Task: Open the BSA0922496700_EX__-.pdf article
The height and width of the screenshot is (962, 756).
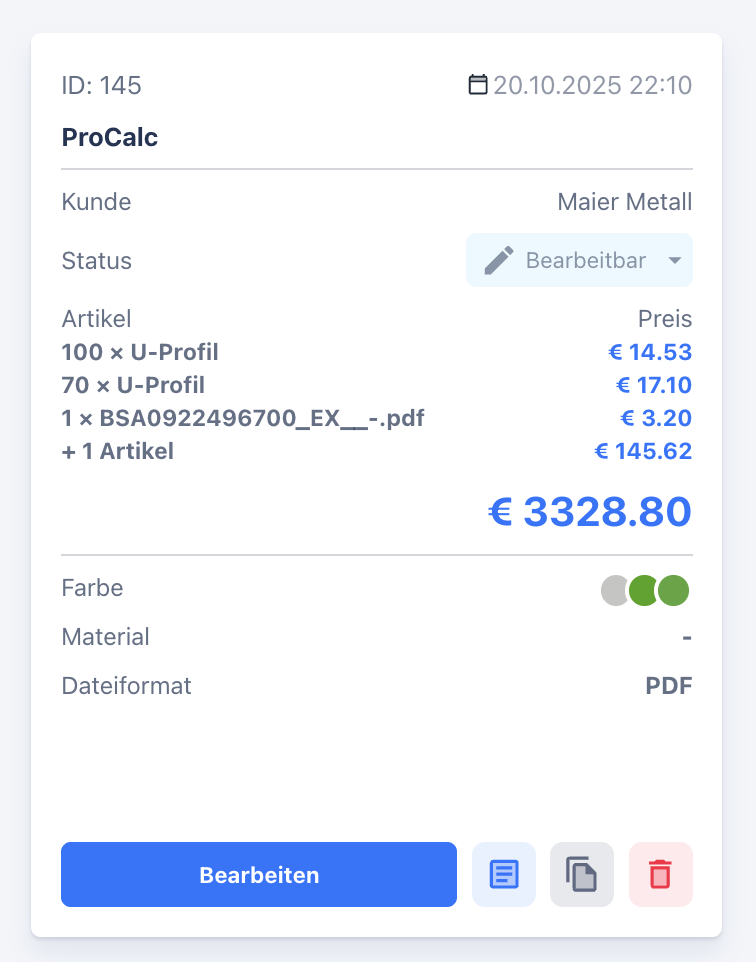Action: point(243,418)
